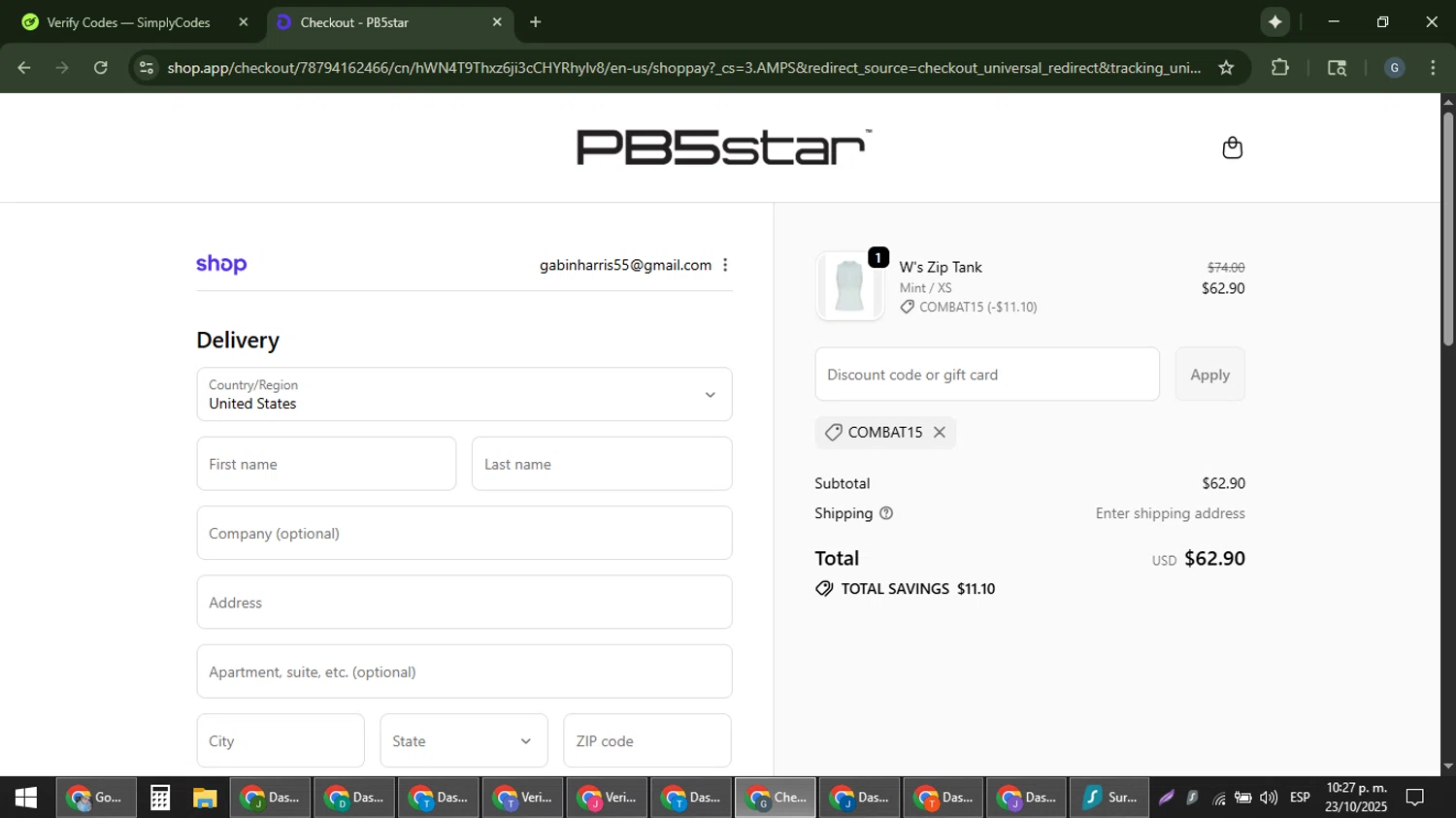Click the address bar URL
Viewport: 1456px width, 818px height.
(683, 68)
